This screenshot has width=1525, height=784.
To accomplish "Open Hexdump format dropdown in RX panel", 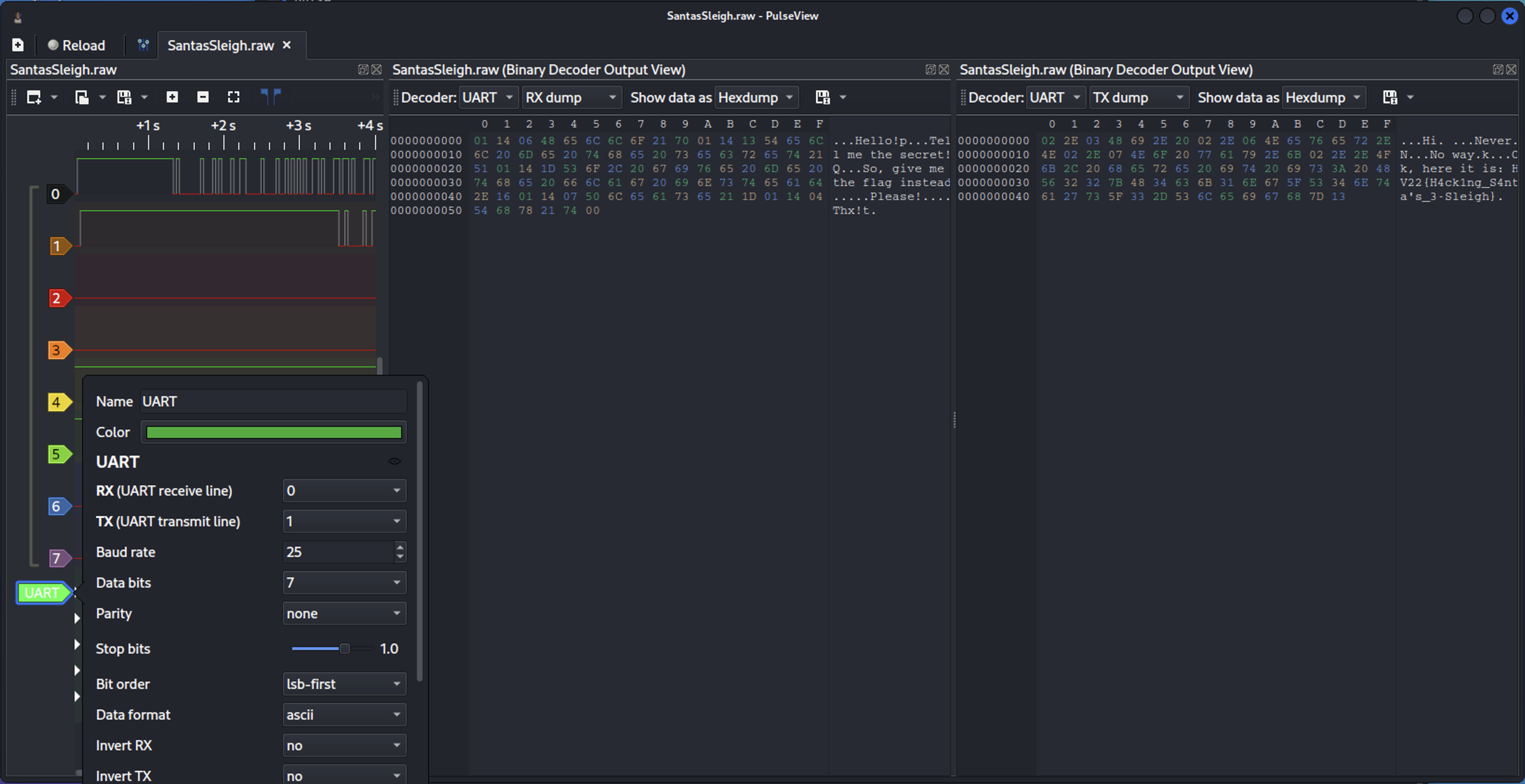I will click(x=756, y=98).
